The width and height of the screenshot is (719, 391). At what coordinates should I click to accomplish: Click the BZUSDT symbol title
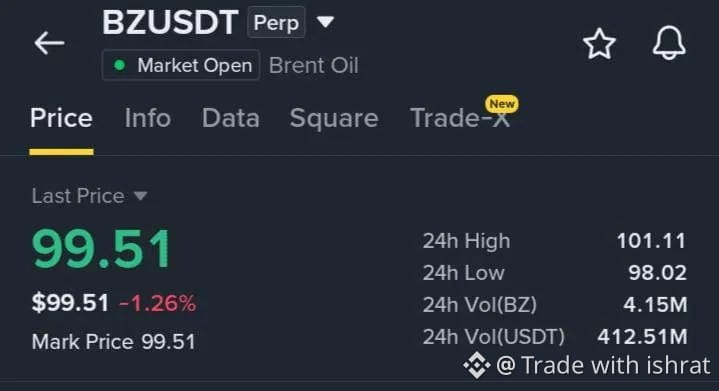[170, 22]
